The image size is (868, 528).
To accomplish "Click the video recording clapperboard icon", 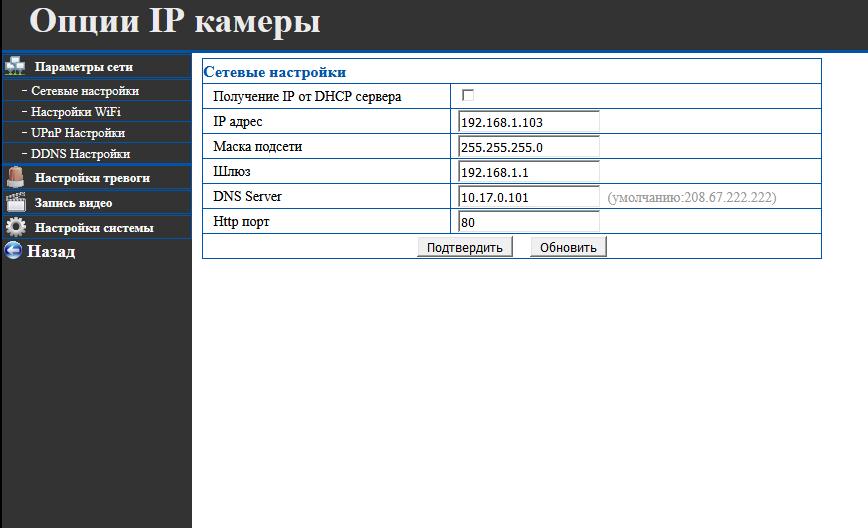I will click(15, 203).
